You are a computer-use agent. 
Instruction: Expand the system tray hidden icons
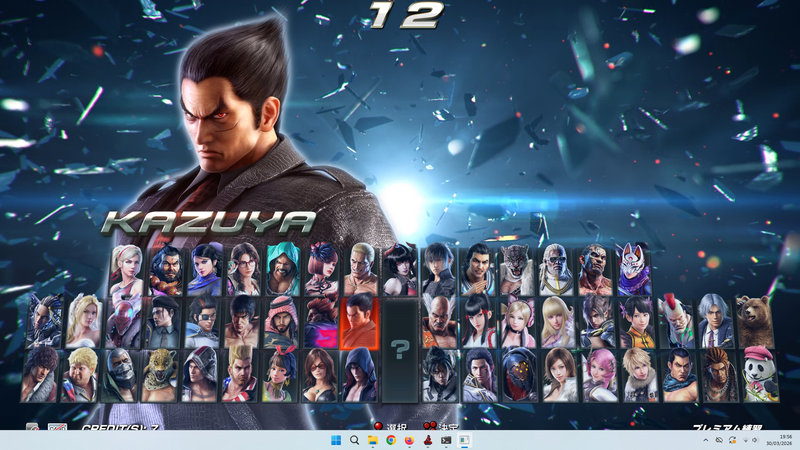click(x=706, y=440)
